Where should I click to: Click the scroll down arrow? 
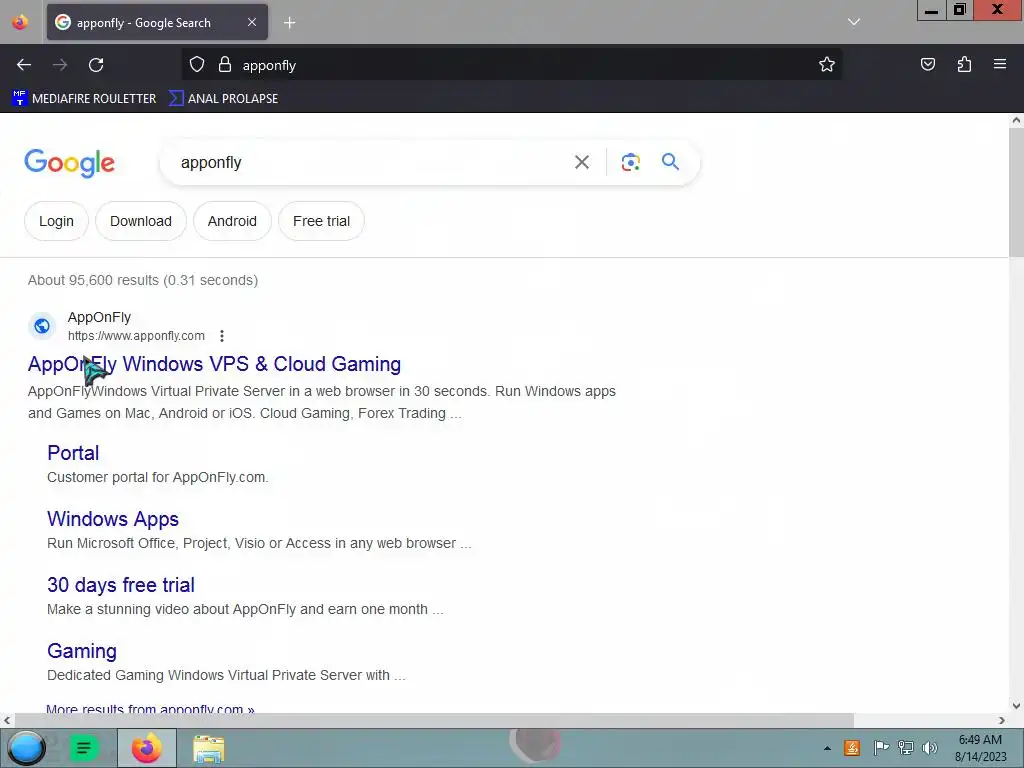point(1016,705)
